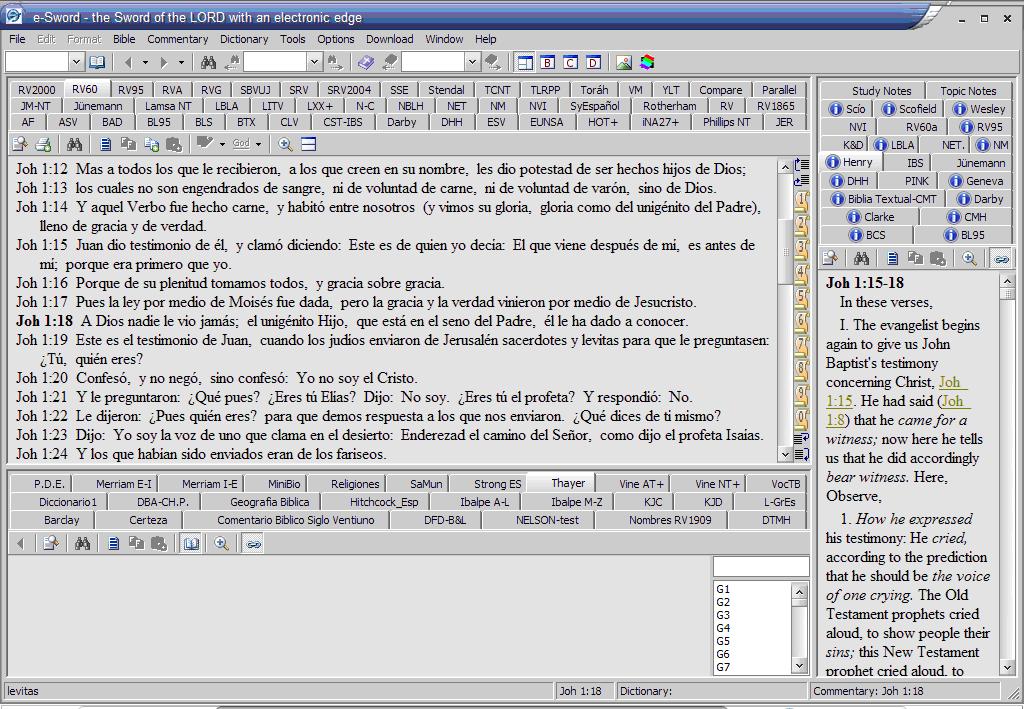Click the Bible text vertical scrollbar down arrow
Screen dimensions: 1024x709
(x=785, y=454)
